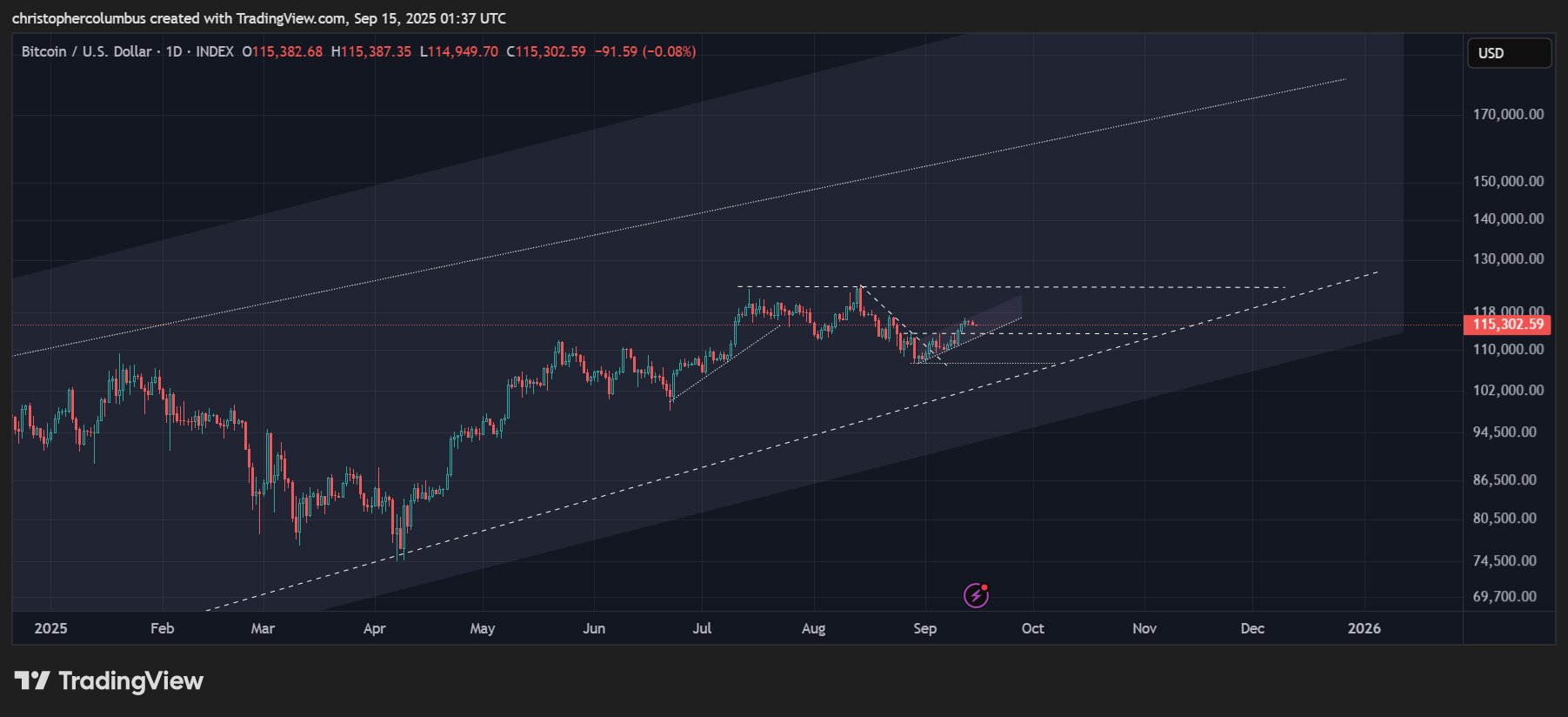Viewport: 1568px width, 717px height.
Task: Click the red 115,302.59 current price label
Action: 1508,325
